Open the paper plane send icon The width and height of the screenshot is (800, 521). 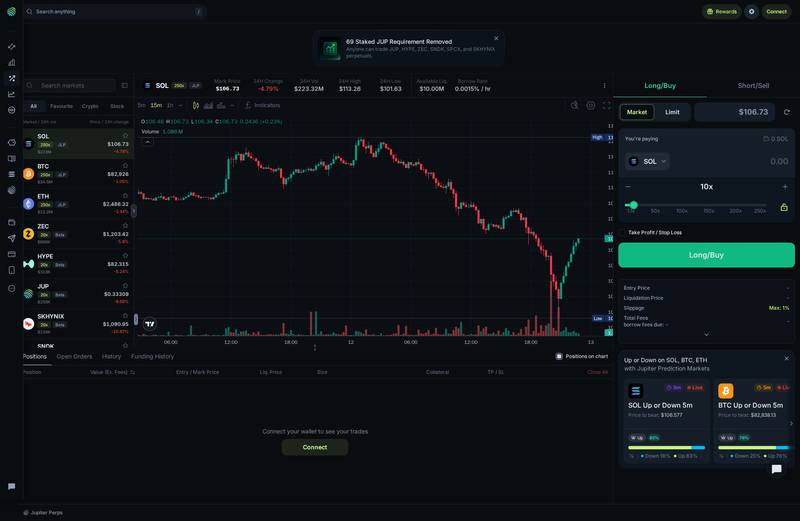pyautogui.click(x=12, y=238)
